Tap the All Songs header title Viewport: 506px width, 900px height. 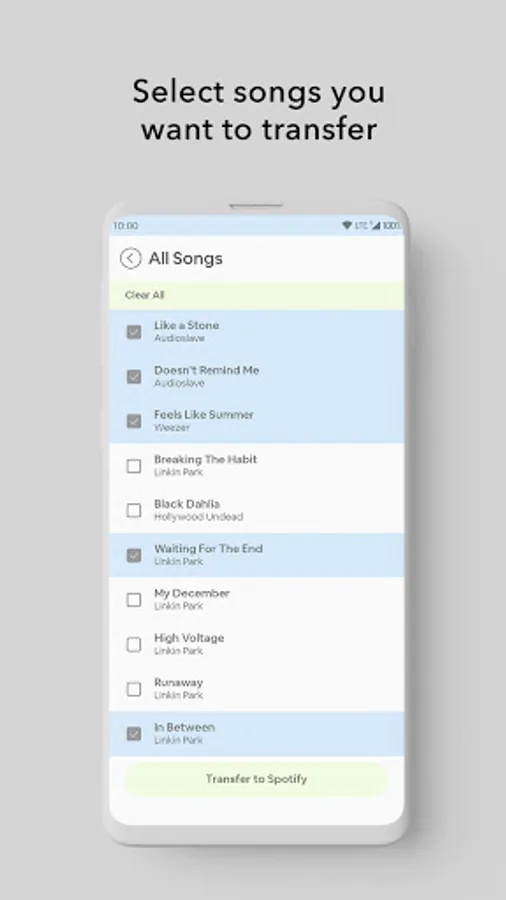185,258
